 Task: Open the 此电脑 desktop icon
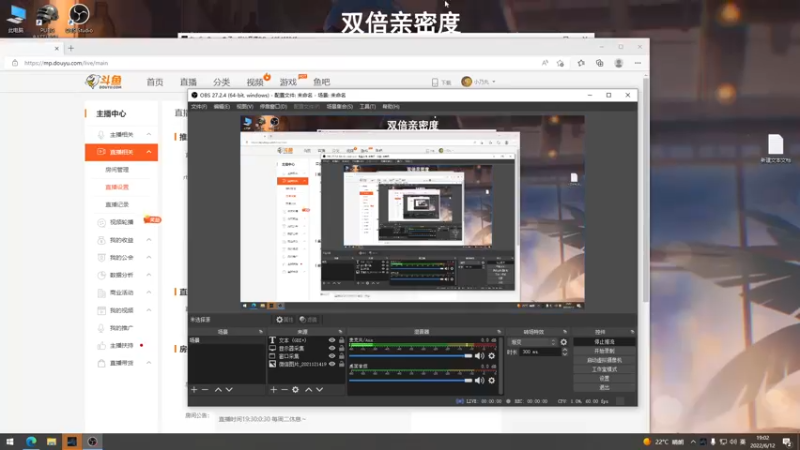point(16,18)
